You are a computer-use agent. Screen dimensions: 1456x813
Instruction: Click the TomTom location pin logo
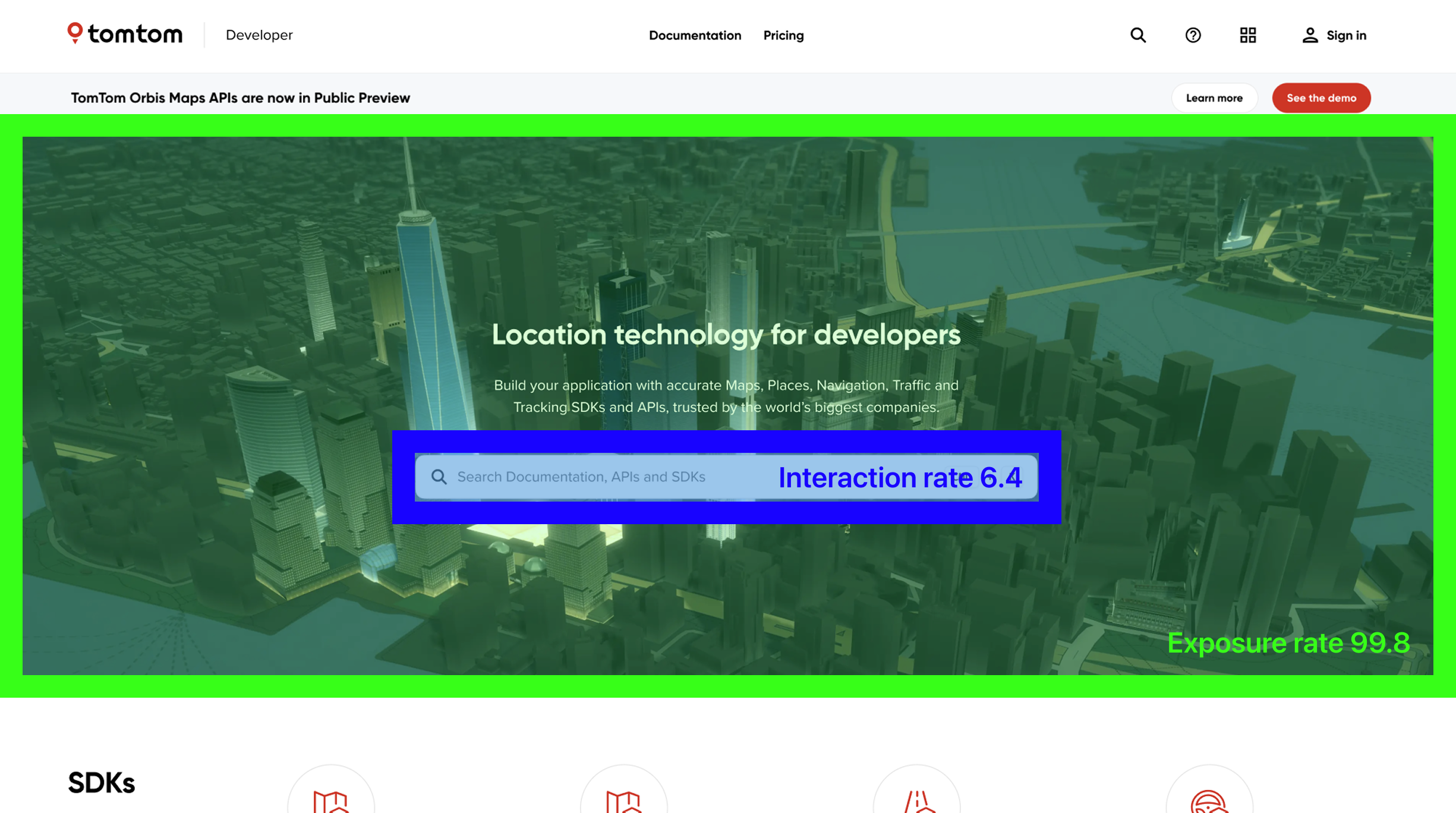75,34
